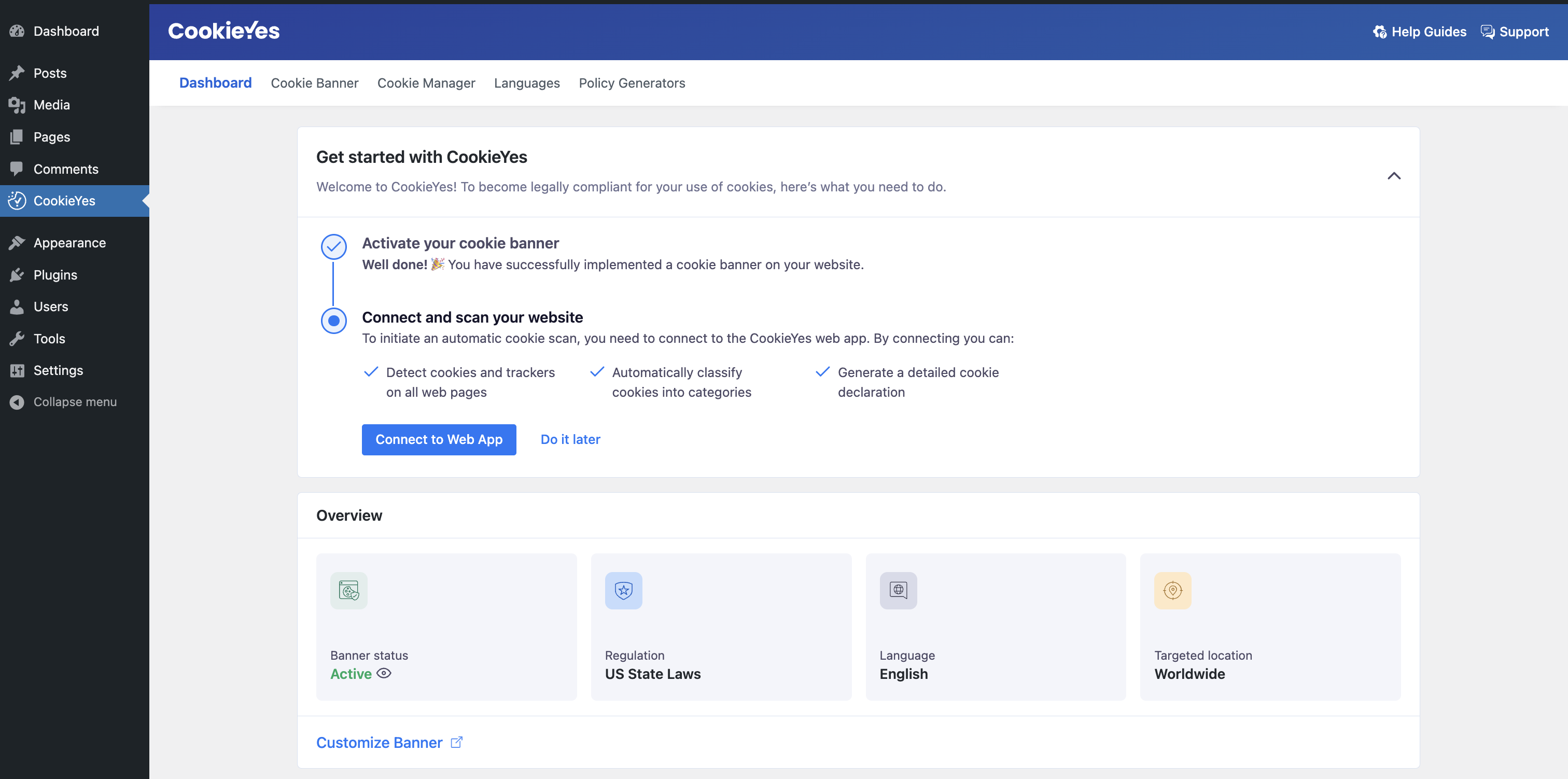Image resolution: width=1568 pixels, height=779 pixels.
Task: Expand the Policy Generators dropdown tab
Action: point(632,83)
